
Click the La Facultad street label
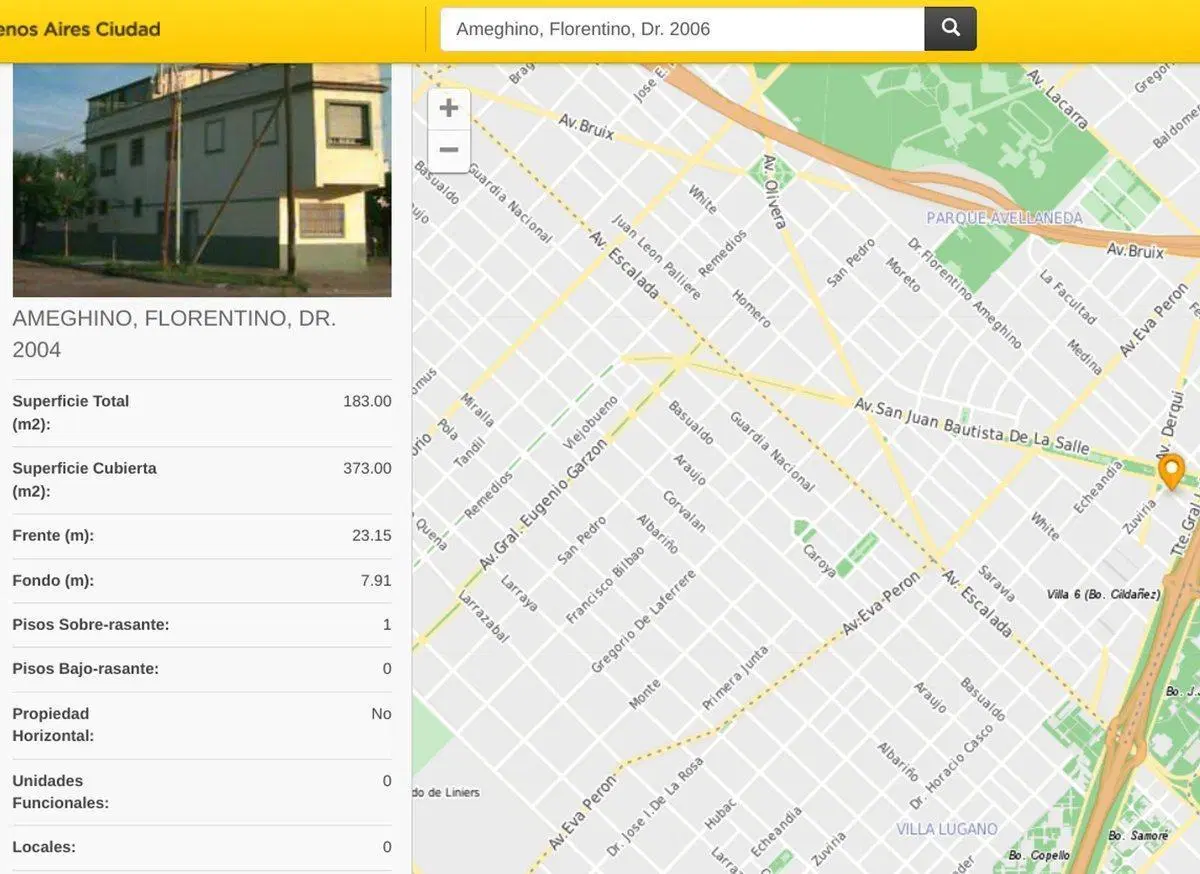tap(1066, 297)
